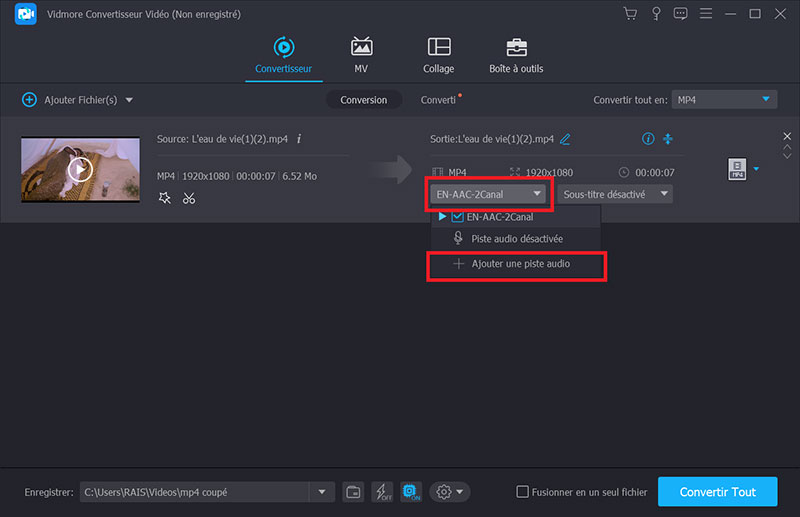Image resolution: width=800 pixels, height=517 pixels.
Task: Click the shopping cart icon in the title bar
Action: pyautogui.click(x=630, y=14)
